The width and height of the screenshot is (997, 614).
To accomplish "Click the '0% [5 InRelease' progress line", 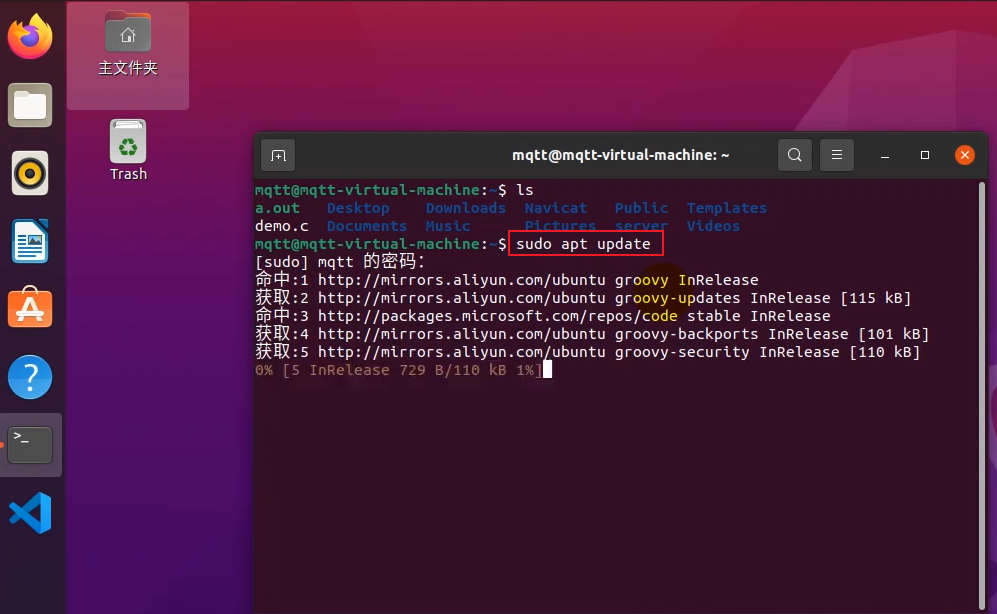I will tap(399, 370).
